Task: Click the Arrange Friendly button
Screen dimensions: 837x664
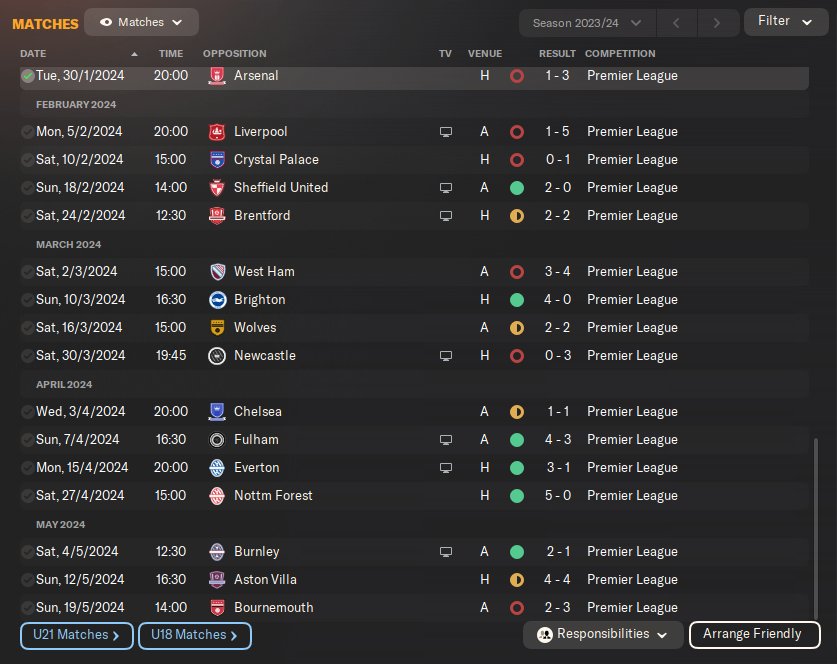Action: [753, 634]
